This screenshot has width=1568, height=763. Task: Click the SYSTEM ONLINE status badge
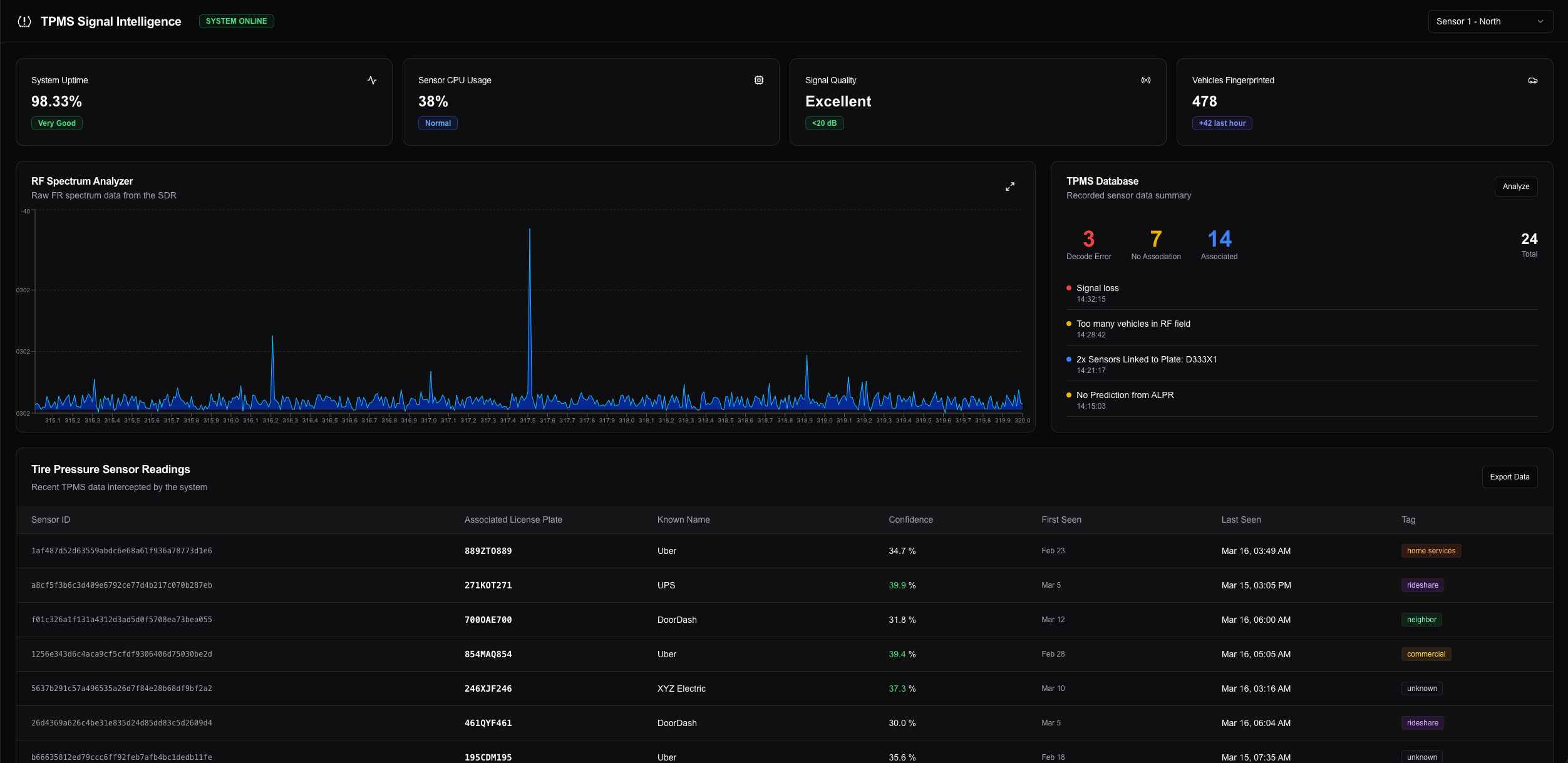[x=236, y=21]
